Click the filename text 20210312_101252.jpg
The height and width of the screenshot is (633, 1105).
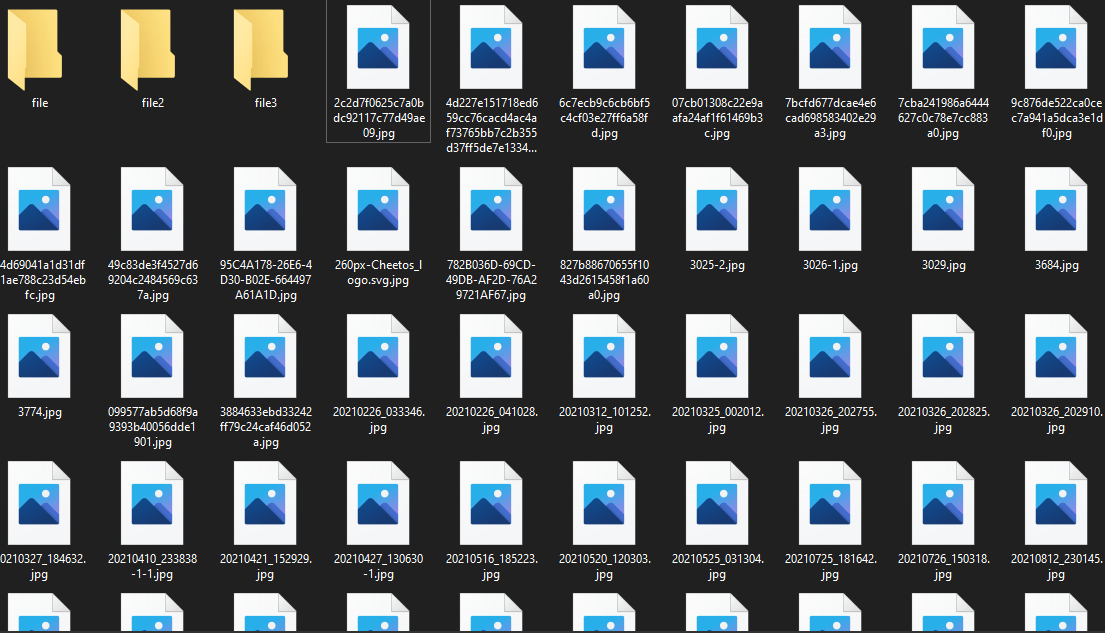click(604, 419)
